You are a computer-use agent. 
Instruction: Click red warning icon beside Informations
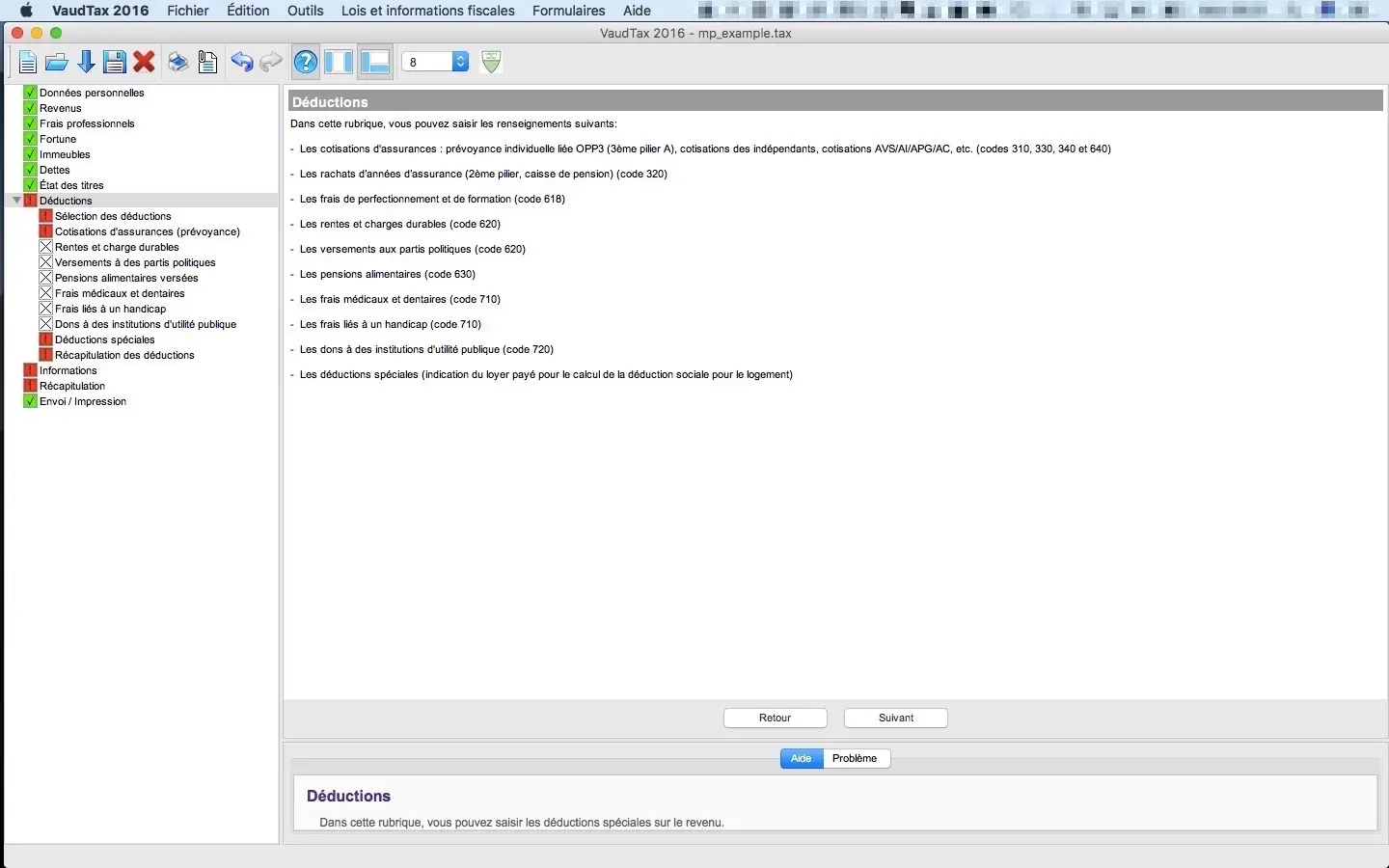30,370
